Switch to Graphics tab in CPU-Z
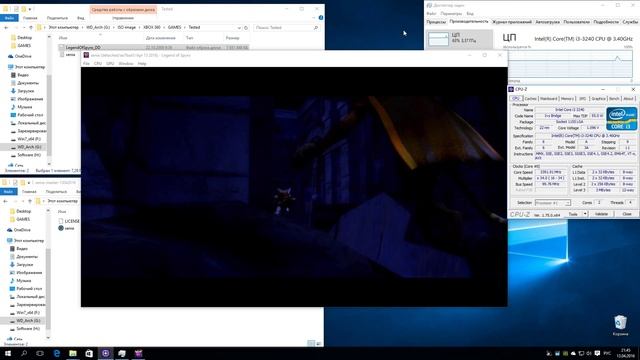The height and width of the screenshot is (360, 640). [x=598, y=99]
